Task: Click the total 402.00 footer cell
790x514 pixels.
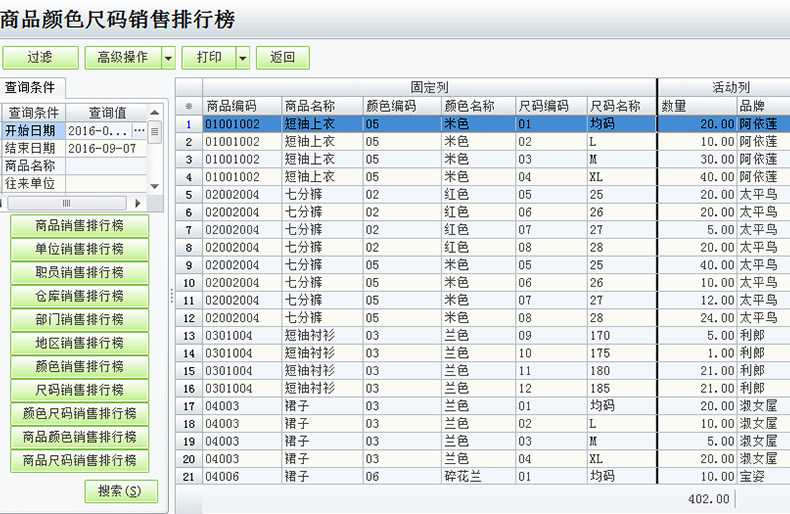Action: pyautogui.click(x=708, y=499)
